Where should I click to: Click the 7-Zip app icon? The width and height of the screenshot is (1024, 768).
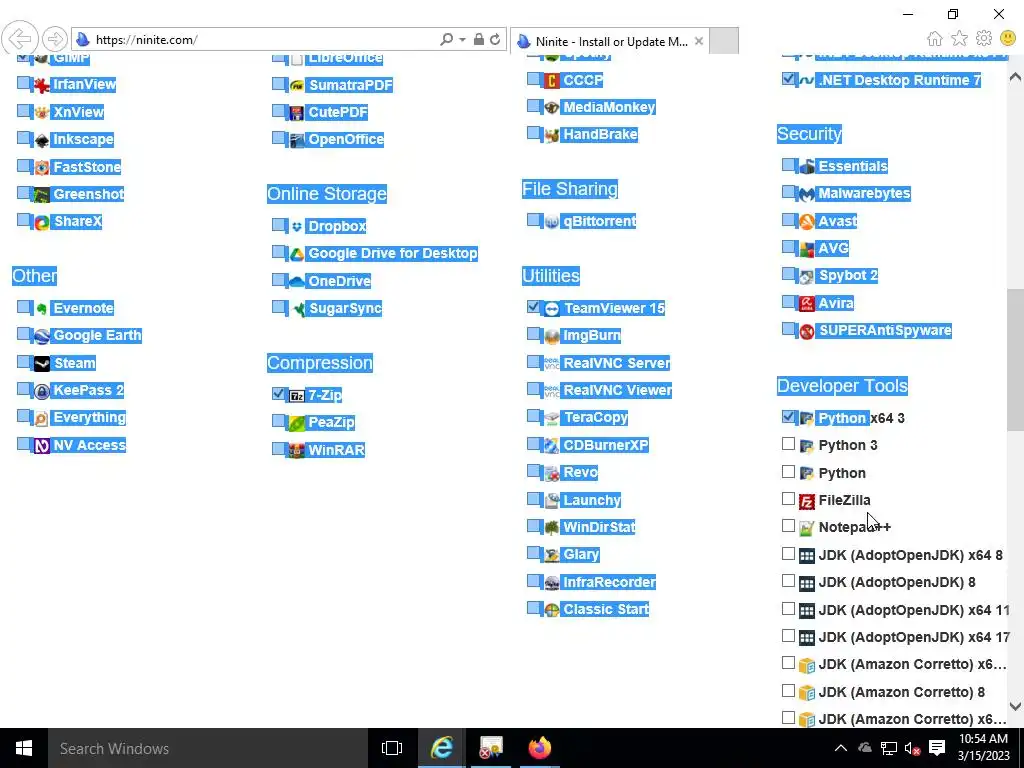(x=296, y=396)
